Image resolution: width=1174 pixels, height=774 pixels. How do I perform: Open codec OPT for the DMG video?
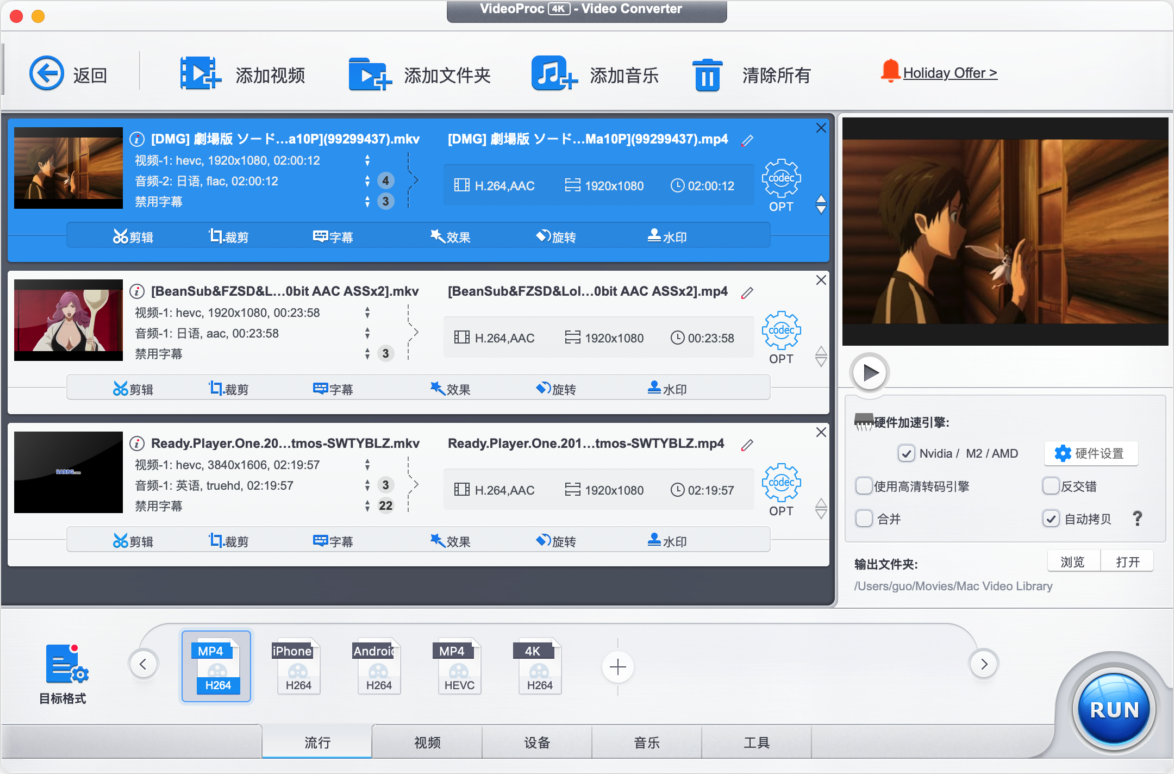tap(781, 185)
